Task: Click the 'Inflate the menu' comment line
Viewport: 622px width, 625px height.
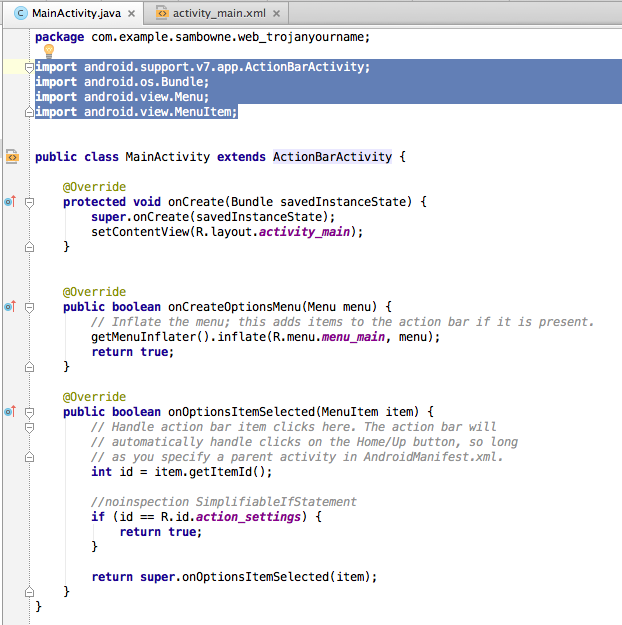Action: [342, 322]
